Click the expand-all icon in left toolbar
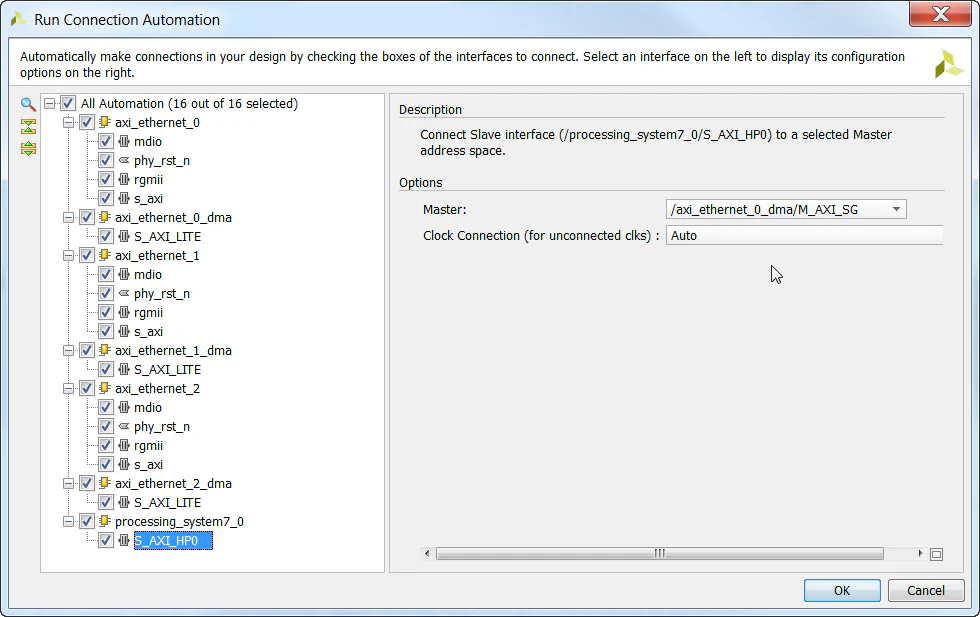The height and width of the screenshot is (617, 980). coord(26,147)
